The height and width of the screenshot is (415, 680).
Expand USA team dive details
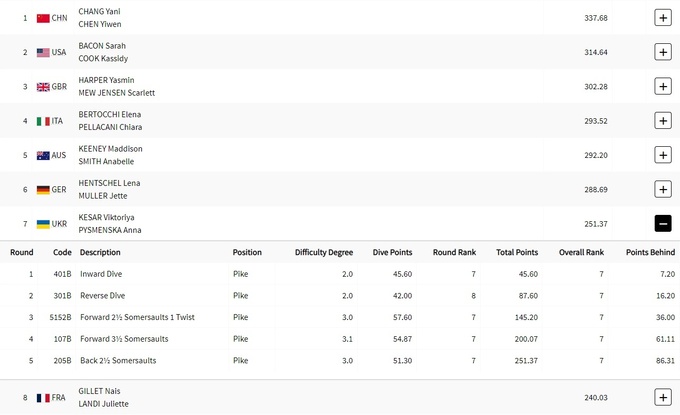click(x=662, y=52)
